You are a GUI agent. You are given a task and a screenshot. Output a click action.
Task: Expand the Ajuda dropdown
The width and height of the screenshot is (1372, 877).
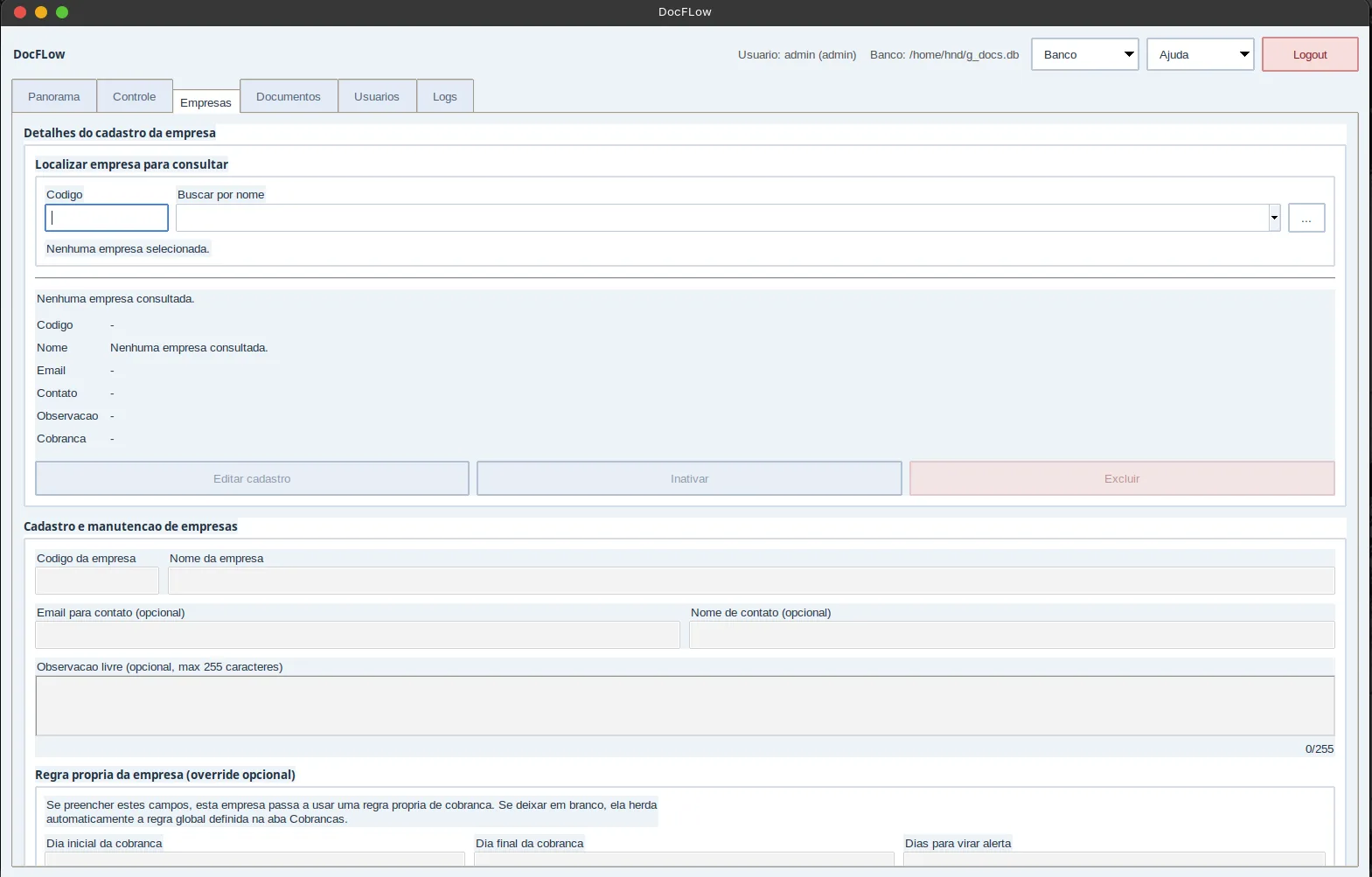(1200, 54)
